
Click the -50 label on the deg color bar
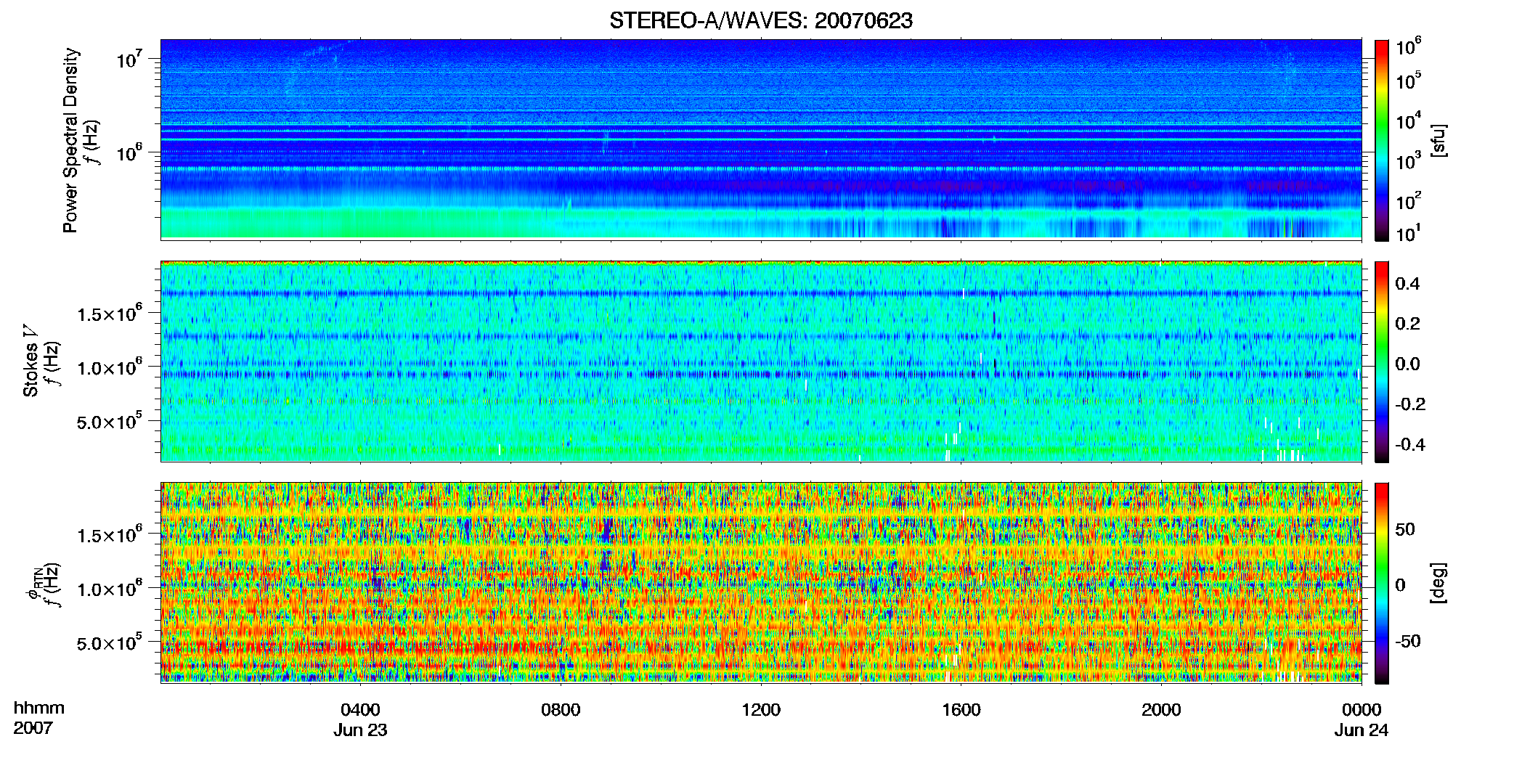(x=1408, y=642)
